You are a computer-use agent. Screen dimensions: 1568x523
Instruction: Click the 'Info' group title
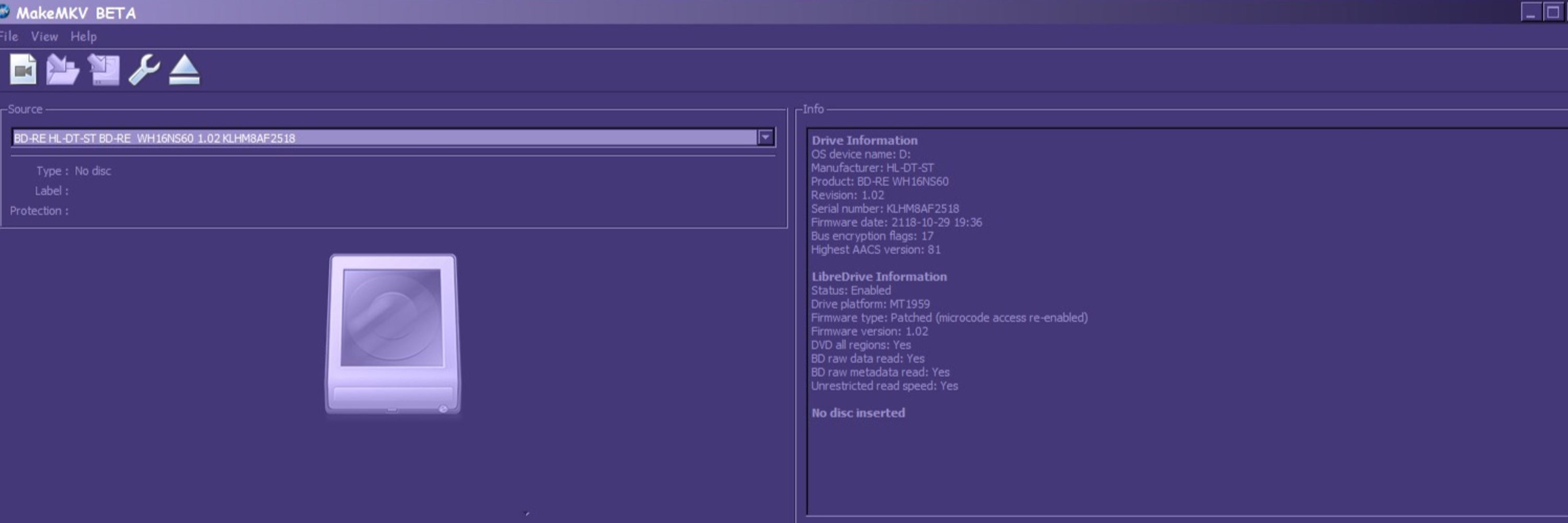click(813, 109)
